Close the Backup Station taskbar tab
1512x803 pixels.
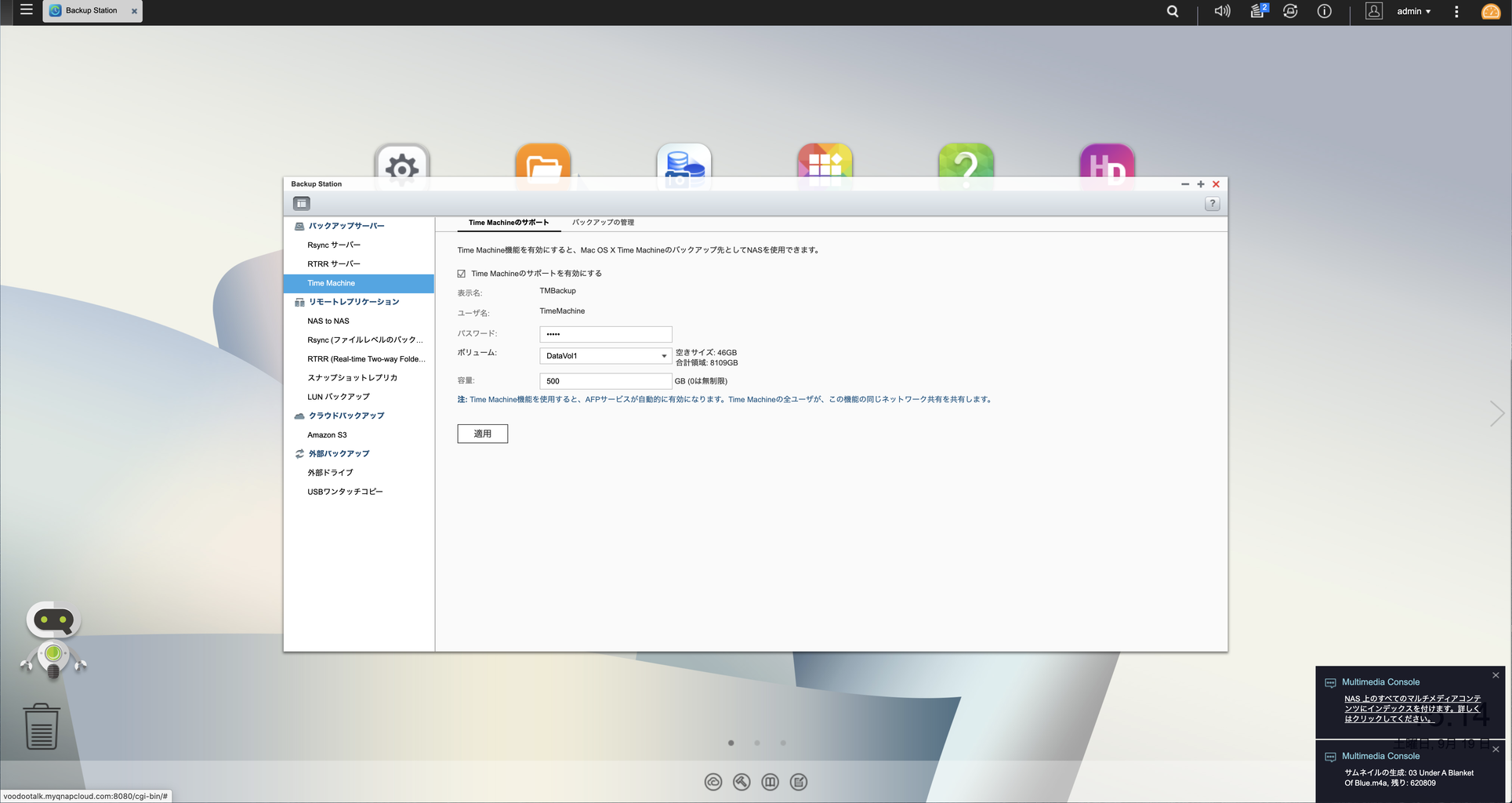134,11
